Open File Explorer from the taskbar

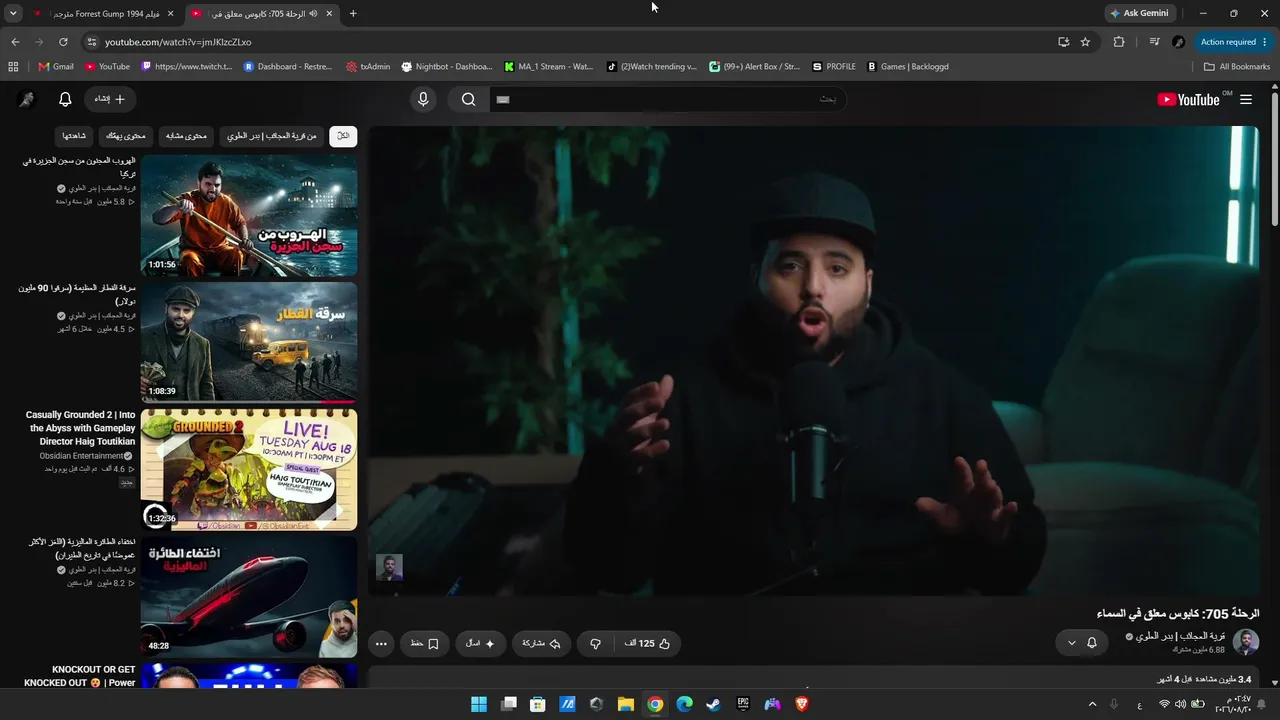point(626,704)
